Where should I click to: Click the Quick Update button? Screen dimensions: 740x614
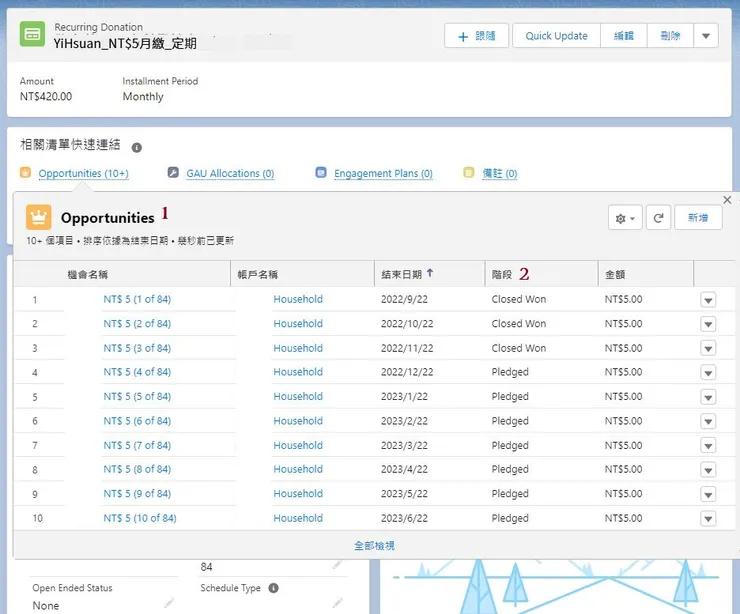[x=556, y=36]
